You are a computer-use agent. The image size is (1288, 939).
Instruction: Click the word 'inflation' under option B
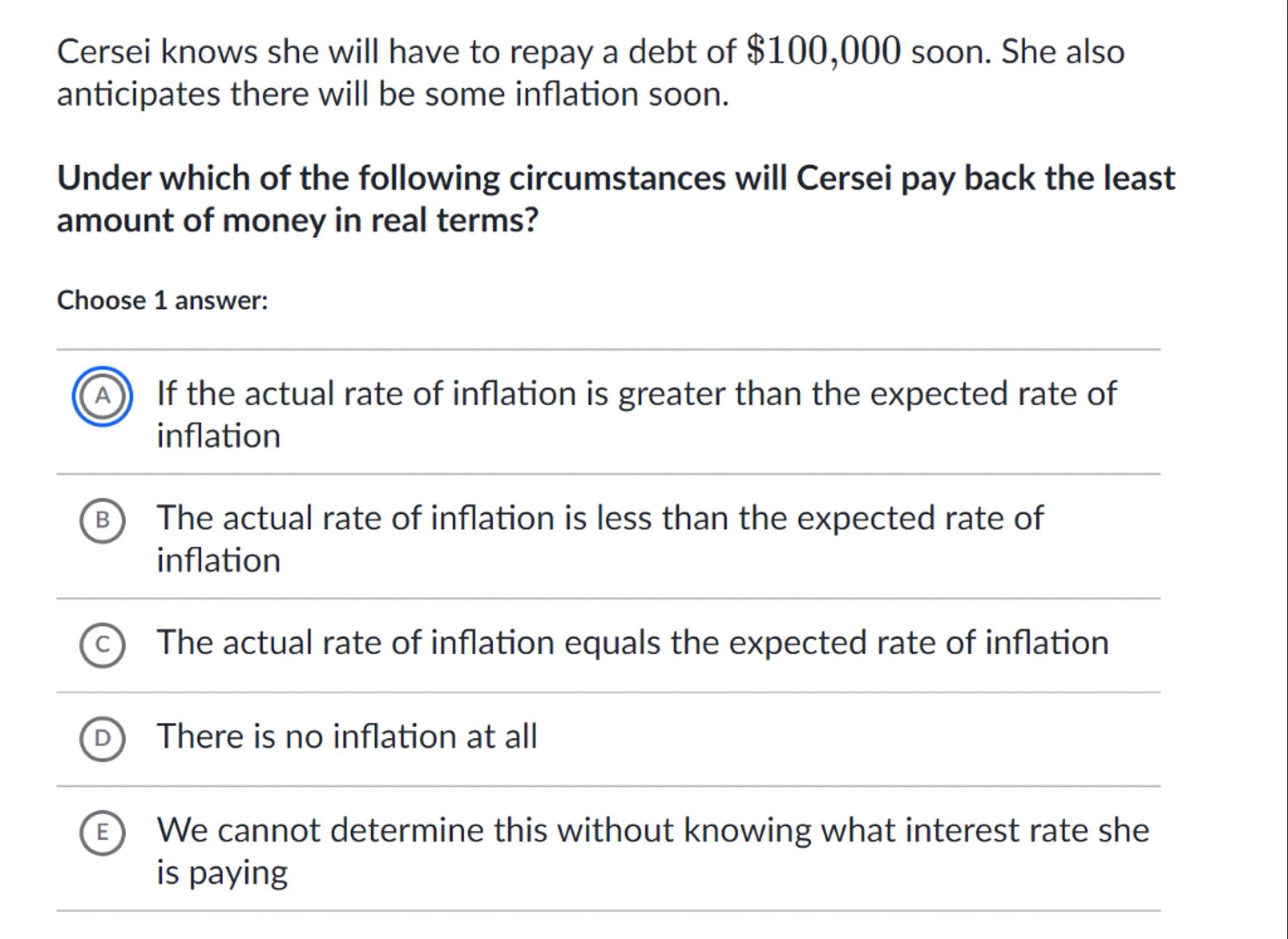[218, 560]
